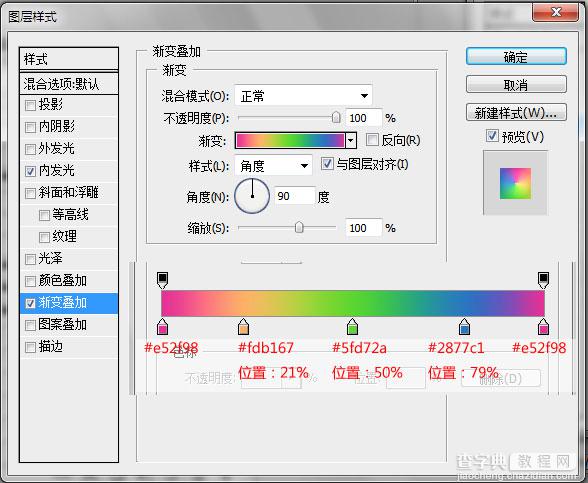This screenshot has width=588, height=483.
Task: Open the 样式(L) 角度 style dropdown
Action: (x=273, y=165)
